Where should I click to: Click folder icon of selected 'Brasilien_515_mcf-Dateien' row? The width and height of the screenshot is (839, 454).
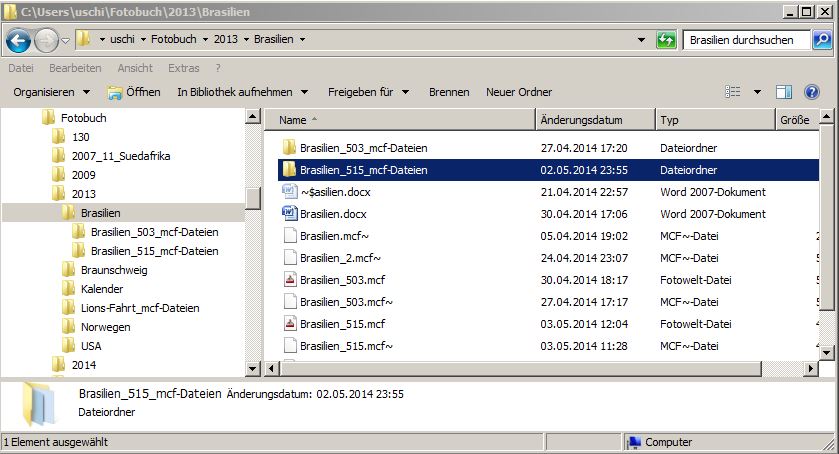(x=289, y=170)
